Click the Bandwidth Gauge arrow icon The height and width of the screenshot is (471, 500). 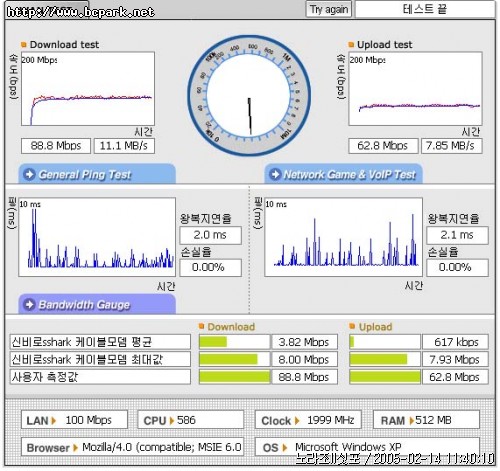point(30,304)
